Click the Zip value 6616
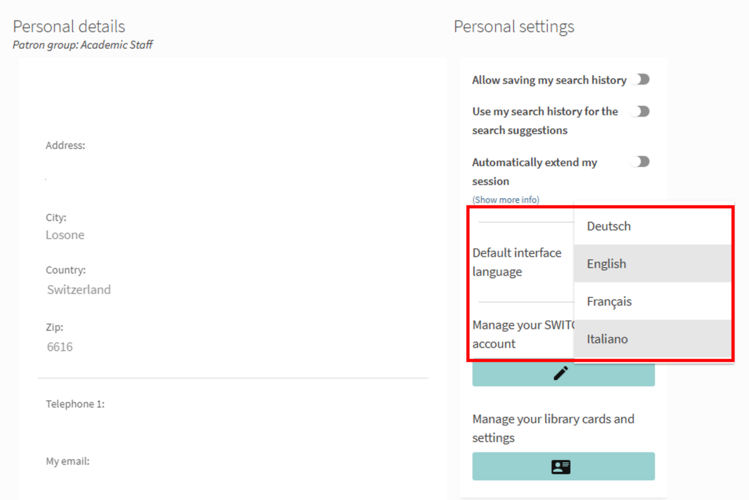This screenshot has width=749, height=500. 60,347
